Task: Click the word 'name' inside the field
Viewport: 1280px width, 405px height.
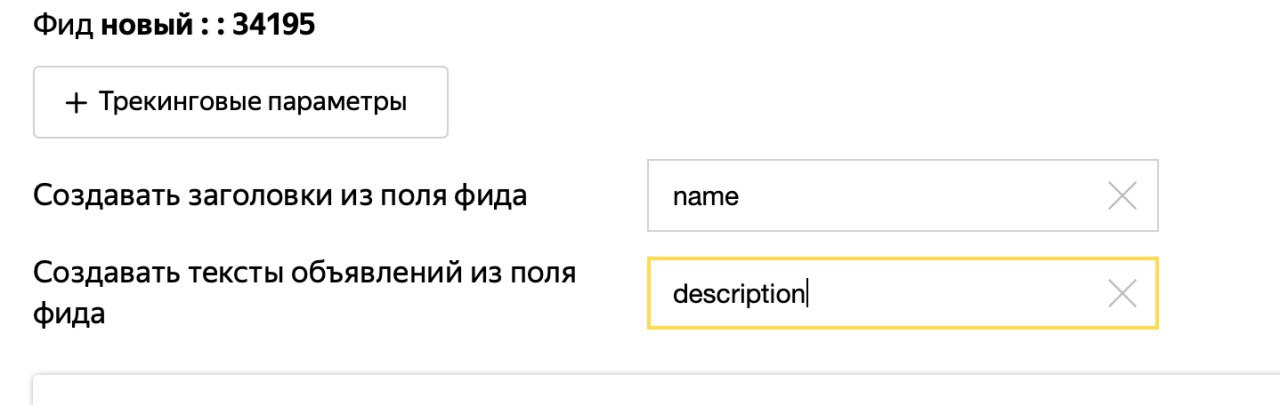Action: tap(706, 197)
